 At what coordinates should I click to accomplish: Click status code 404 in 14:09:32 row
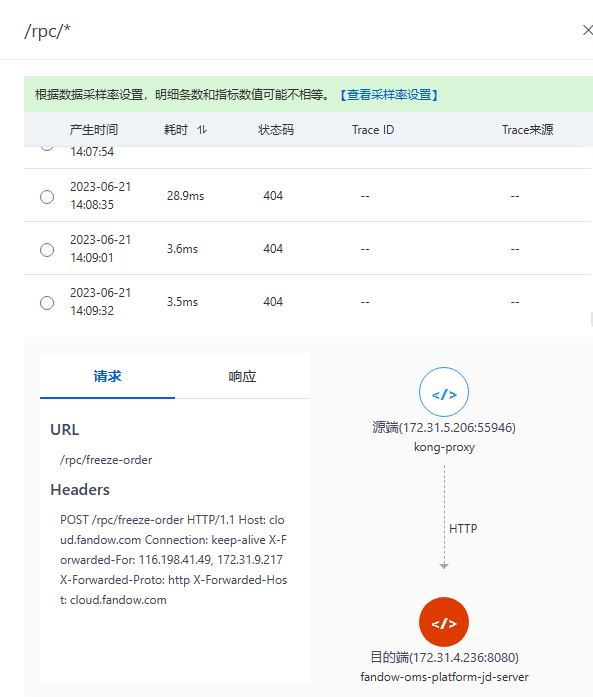click(273, 302)
